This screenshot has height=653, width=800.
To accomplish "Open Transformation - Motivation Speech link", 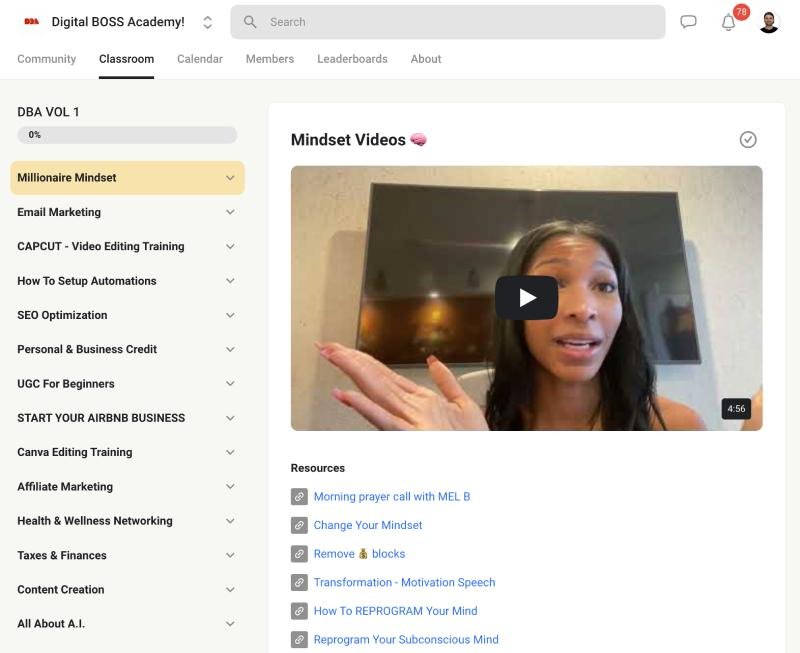I will tap(404, 582).
